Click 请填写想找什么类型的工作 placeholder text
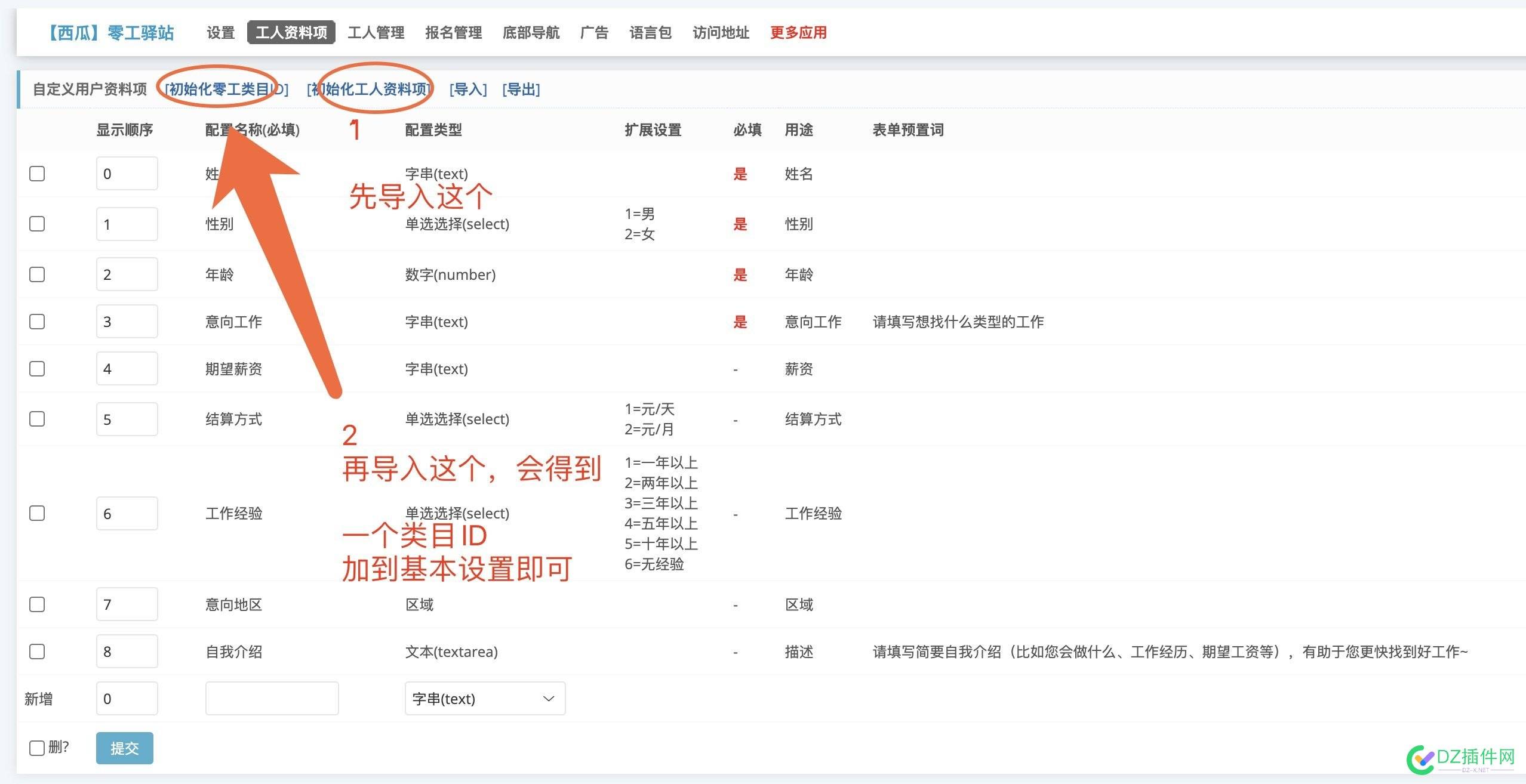Screen dimensions: 1526x784 pyautogui.click(x=958, y=322)
